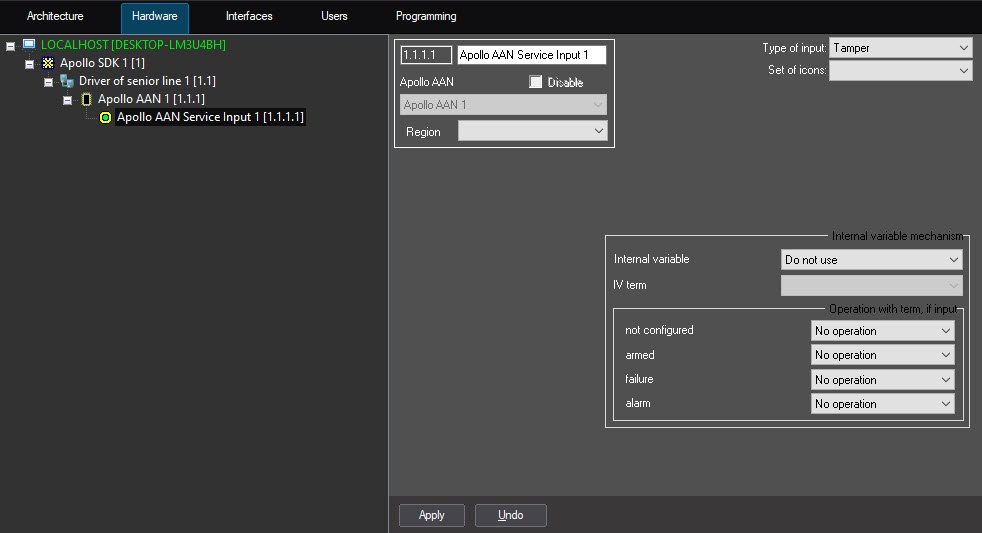Click the Apollo AAN Service Input name field
Image resolution: width=982 pixels, height=533 pixels.
531,55
